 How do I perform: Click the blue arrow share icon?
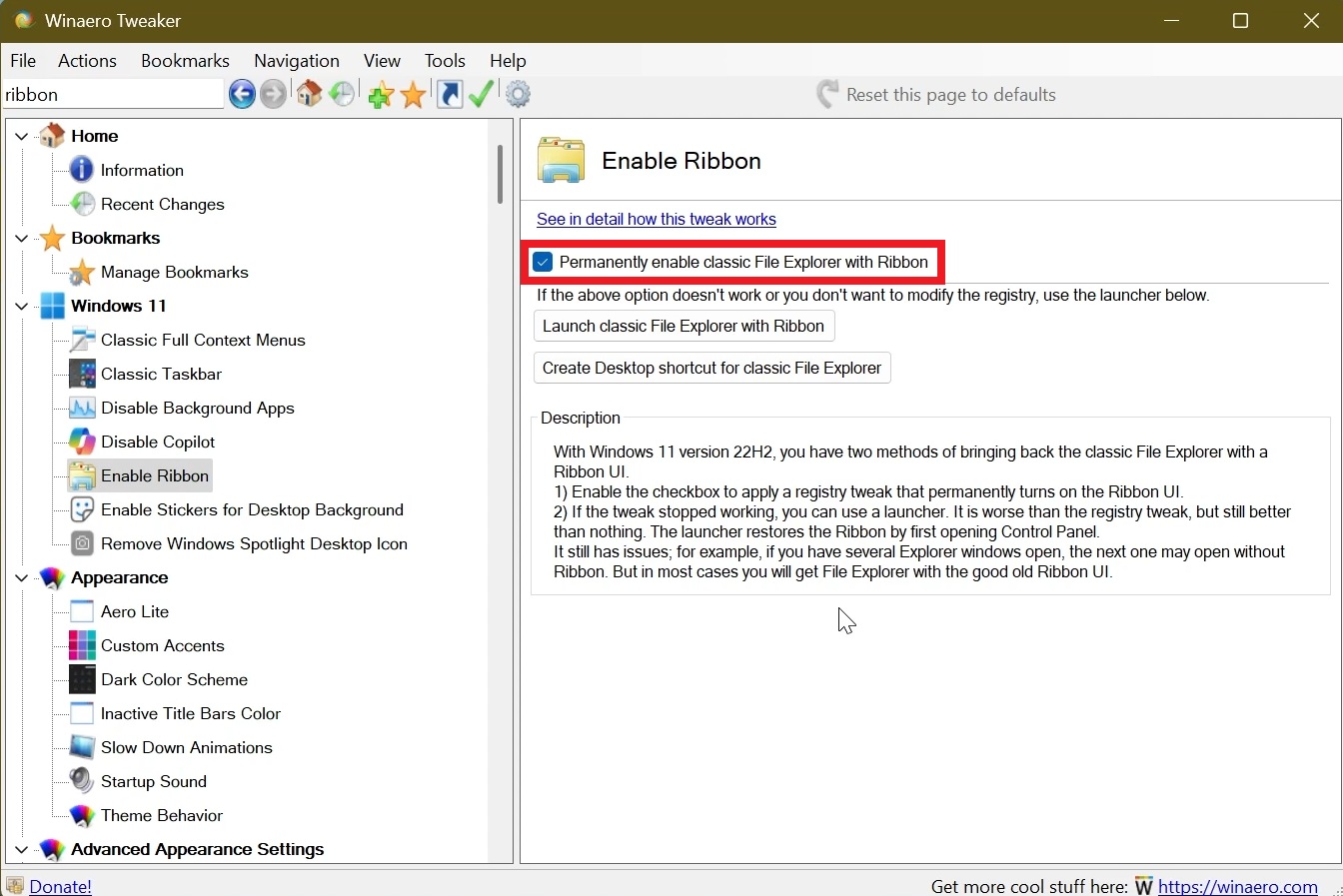449,94
